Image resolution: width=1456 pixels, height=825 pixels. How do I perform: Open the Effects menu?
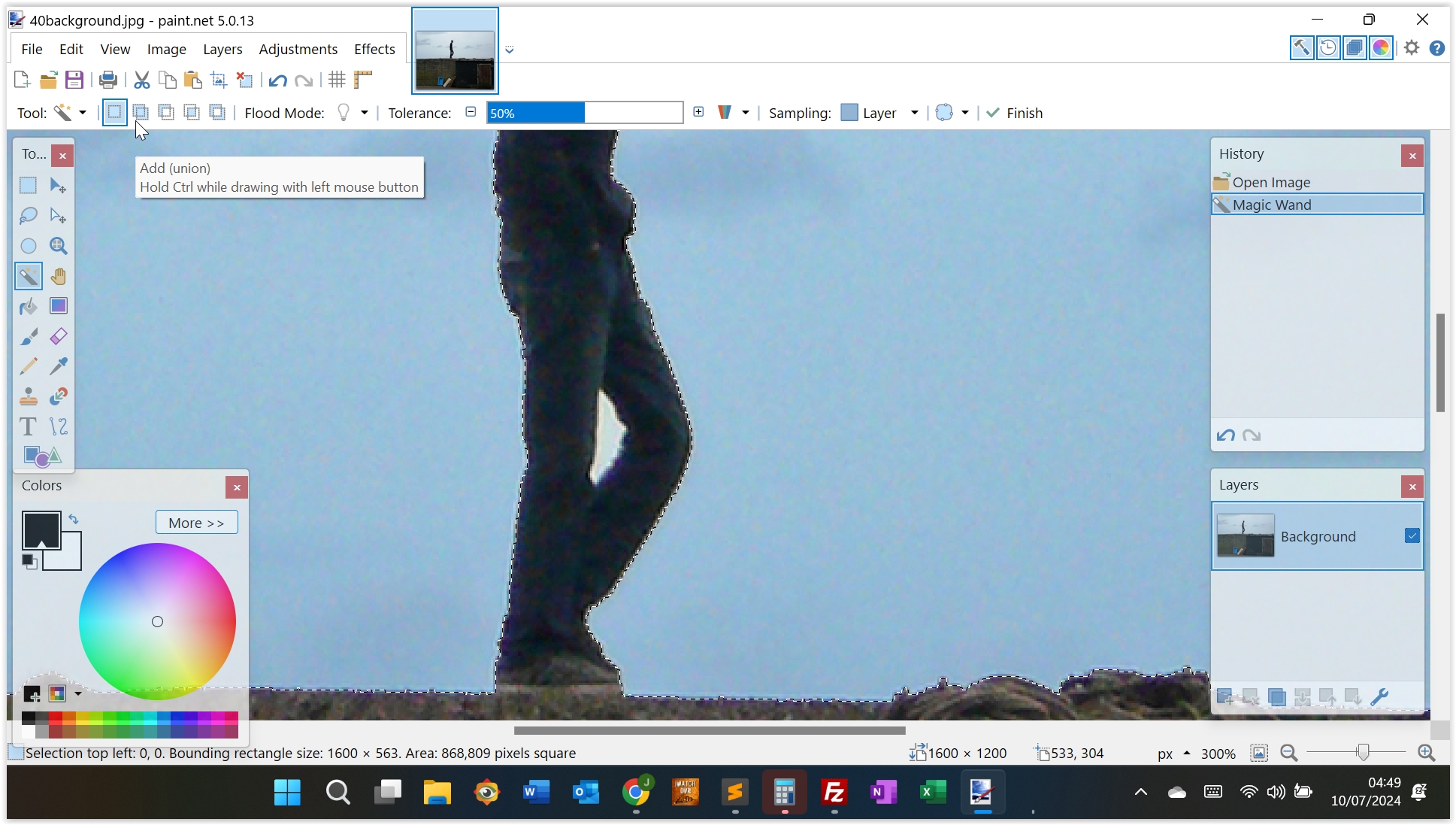tap(374, 49)
